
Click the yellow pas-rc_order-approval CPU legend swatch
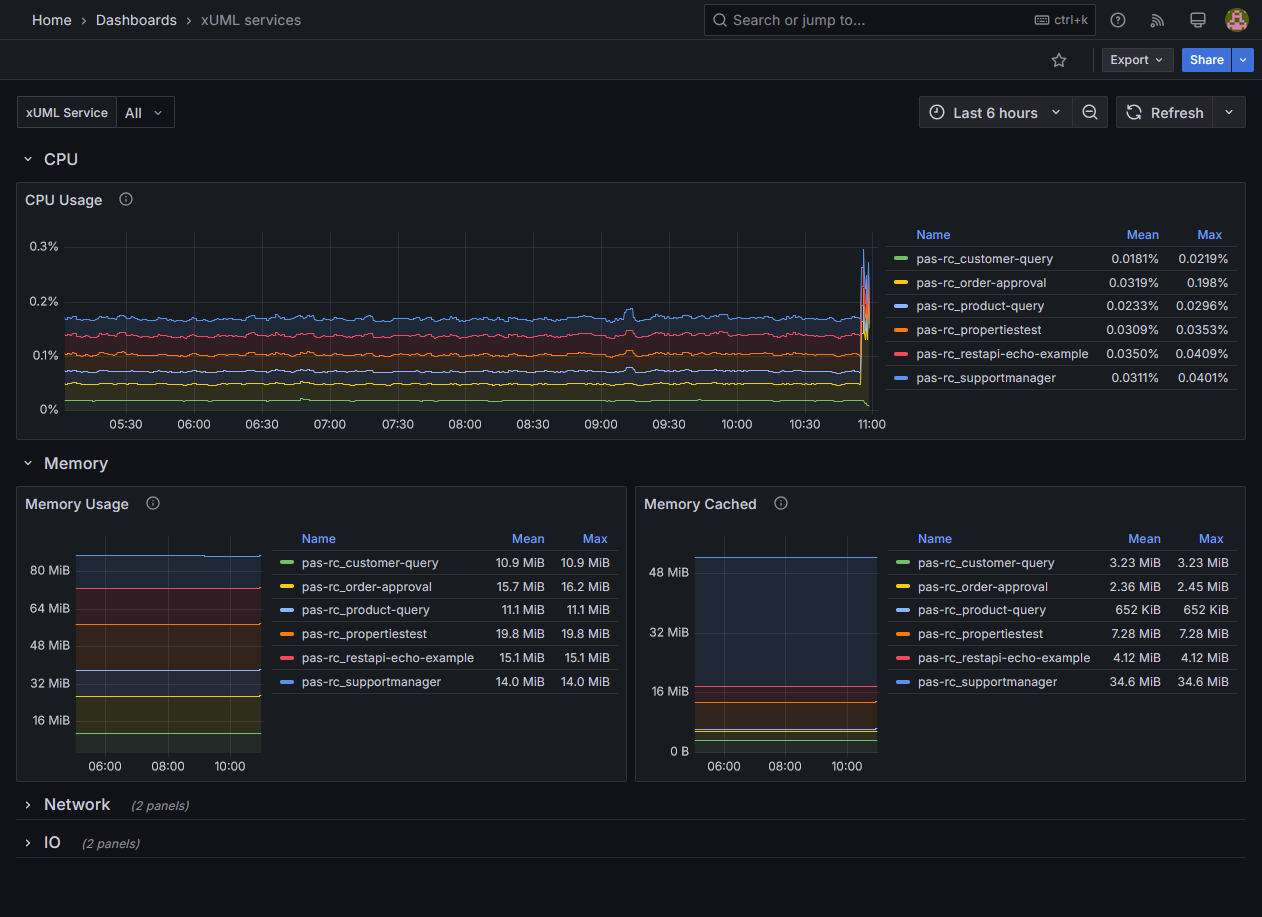[x=901, y=283]
